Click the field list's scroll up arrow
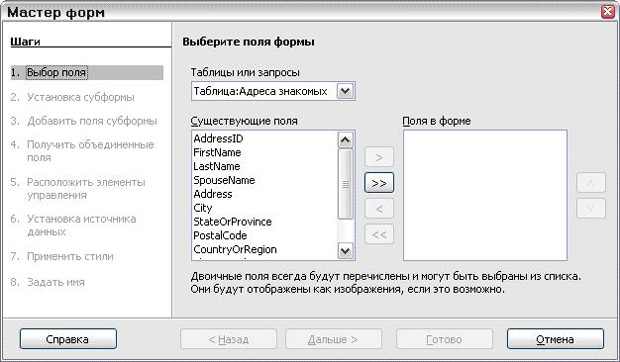Screen dimensions: 620x362 pyautogui.click(x=345, y=140)
